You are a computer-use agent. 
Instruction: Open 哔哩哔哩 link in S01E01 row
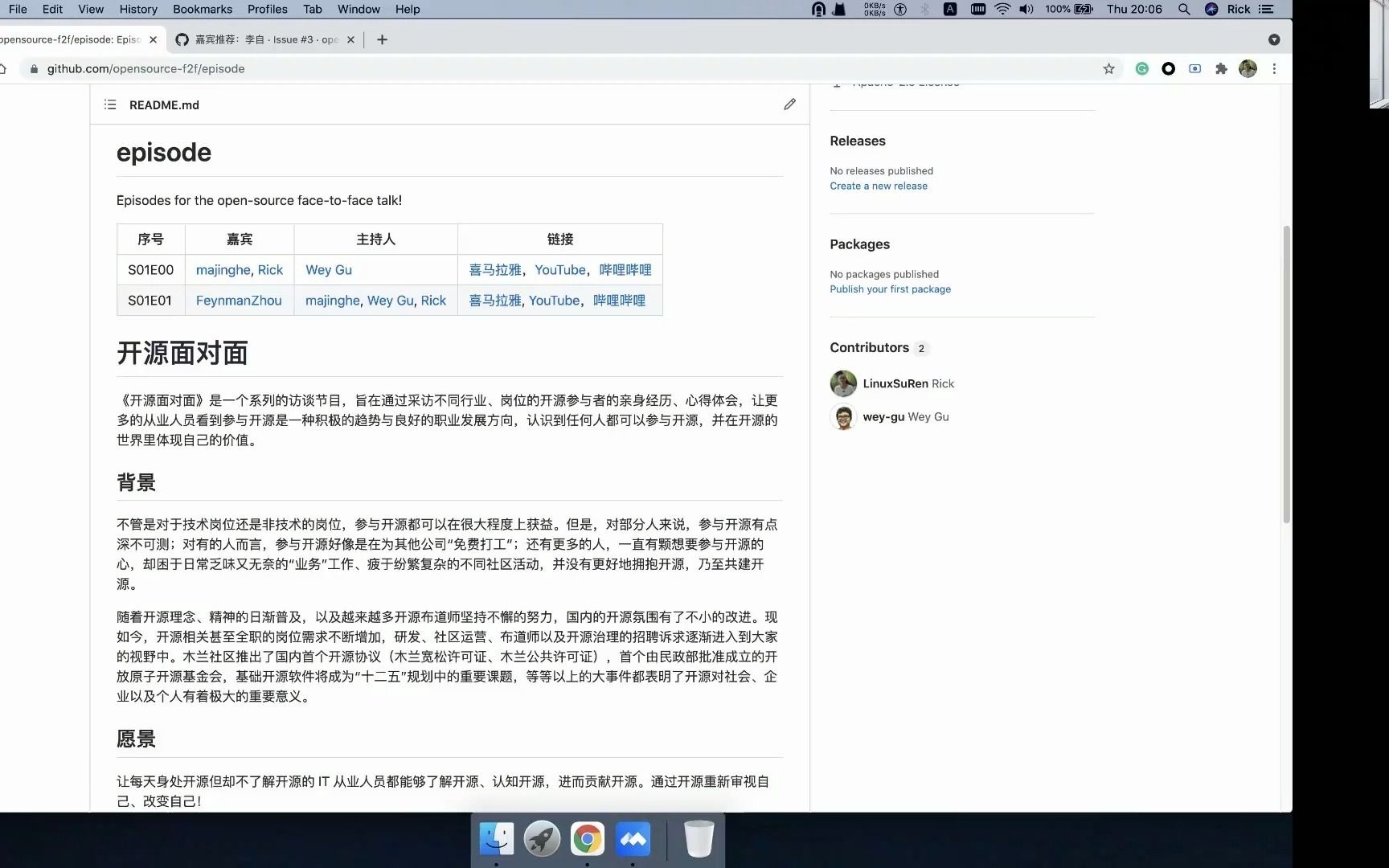tap(619, 301)
